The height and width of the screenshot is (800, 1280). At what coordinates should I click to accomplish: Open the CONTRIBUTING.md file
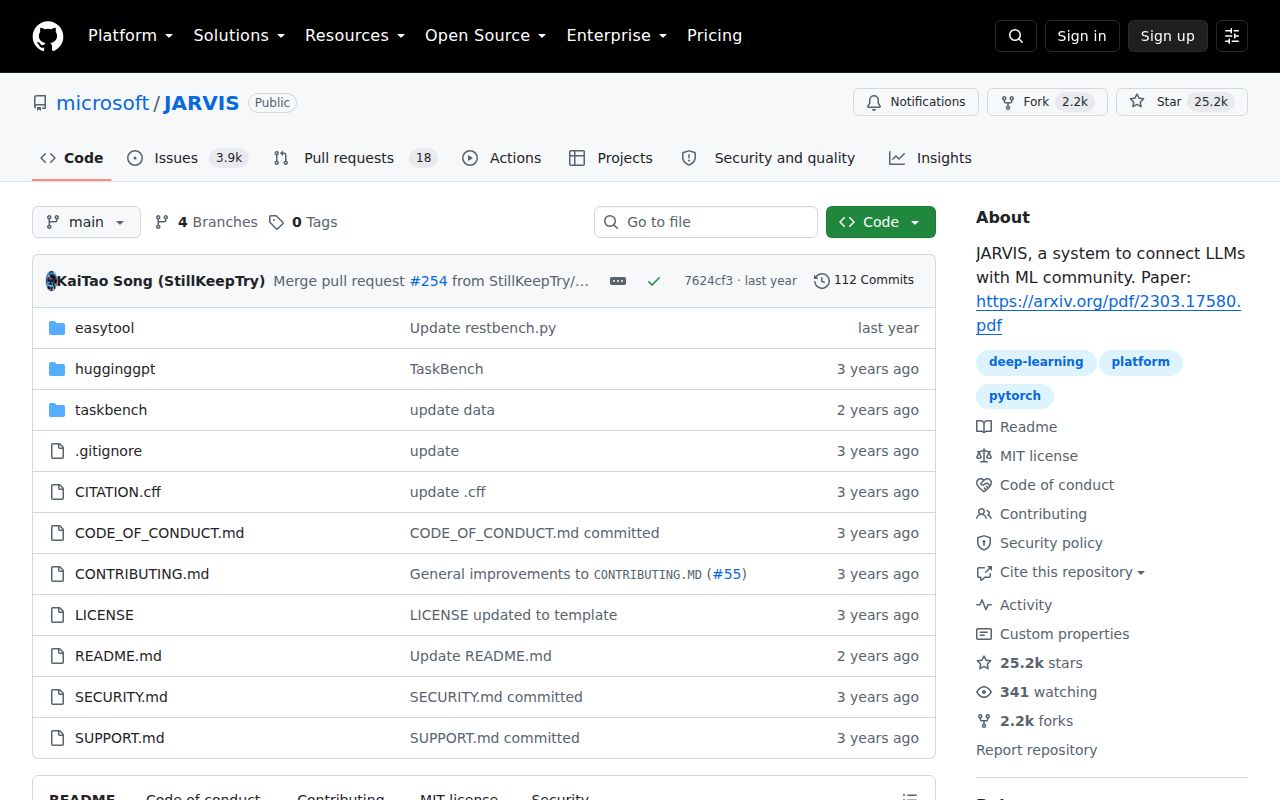tap(142, 574)
